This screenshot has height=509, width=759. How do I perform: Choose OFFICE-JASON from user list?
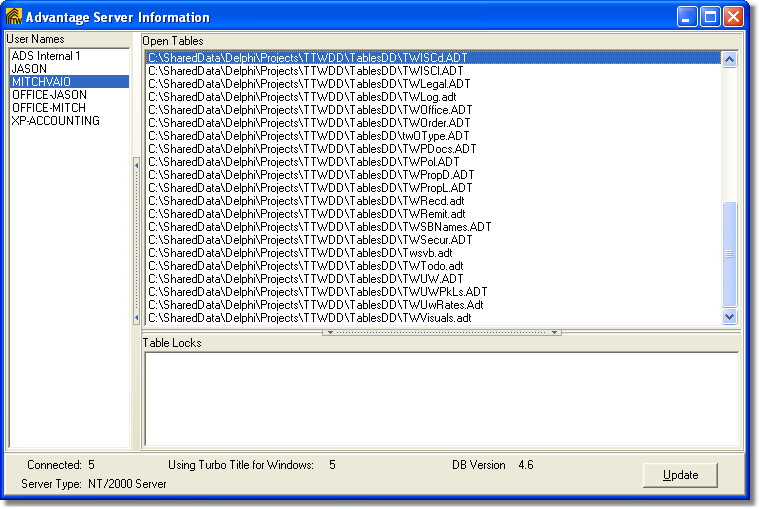49,95
